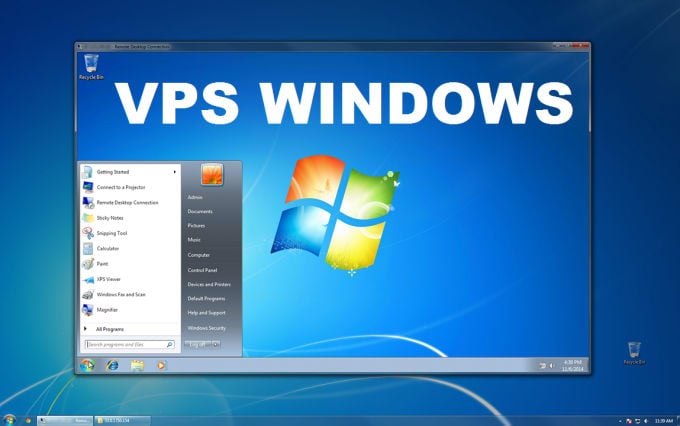The image size is (680, 426).
Task: Open Control Panel from the Start menu
Action: pos(202,270)
